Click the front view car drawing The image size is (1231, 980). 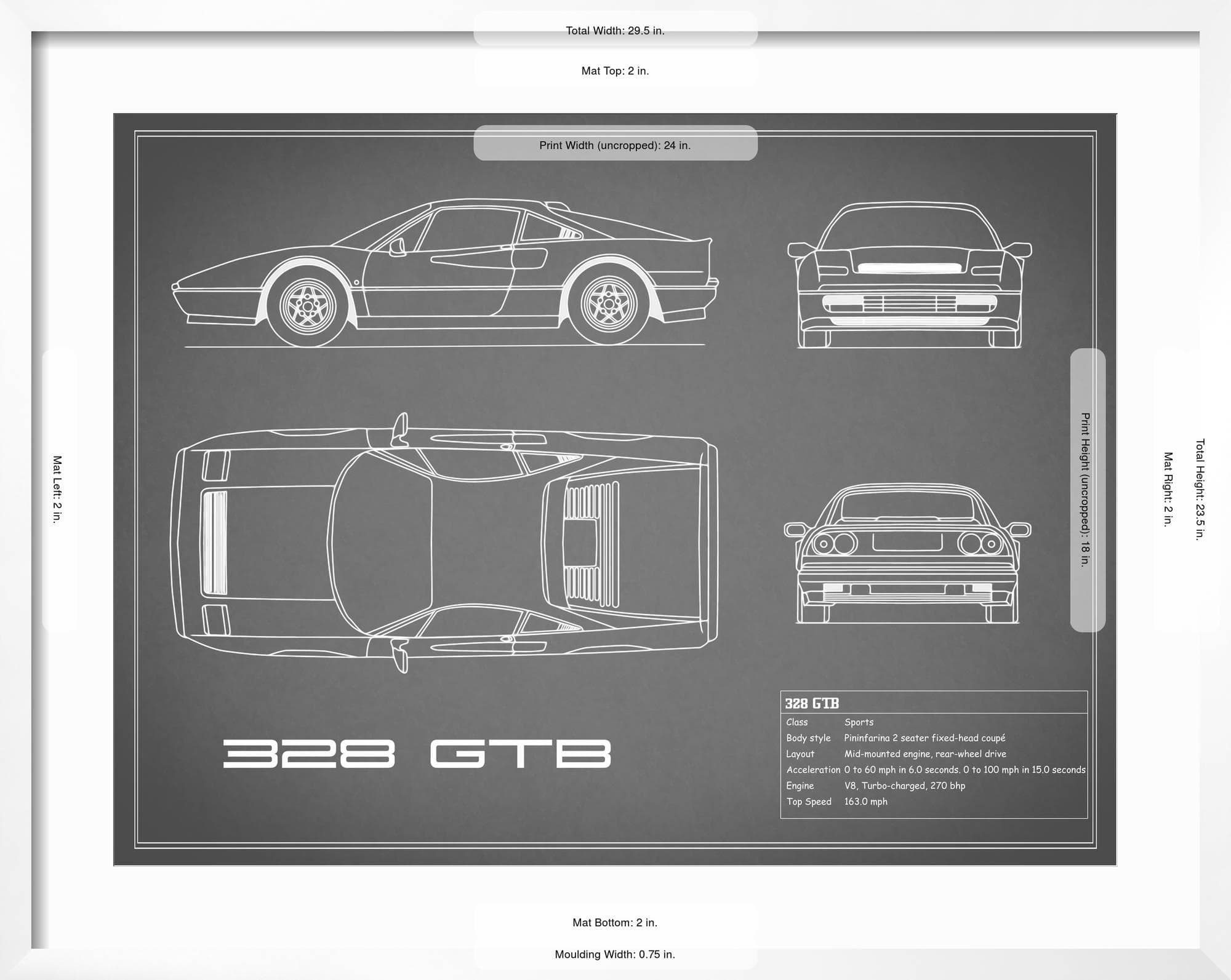coord(910,276)
